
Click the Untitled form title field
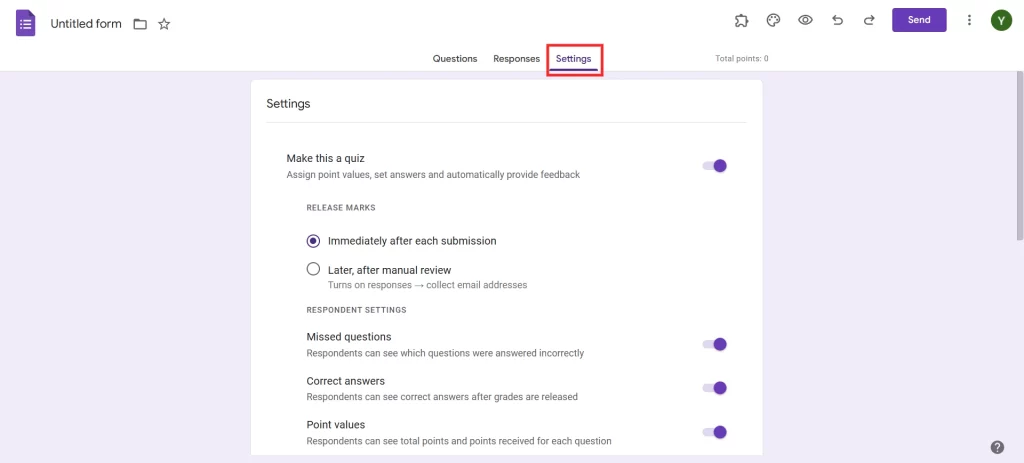tap(86, 24)
